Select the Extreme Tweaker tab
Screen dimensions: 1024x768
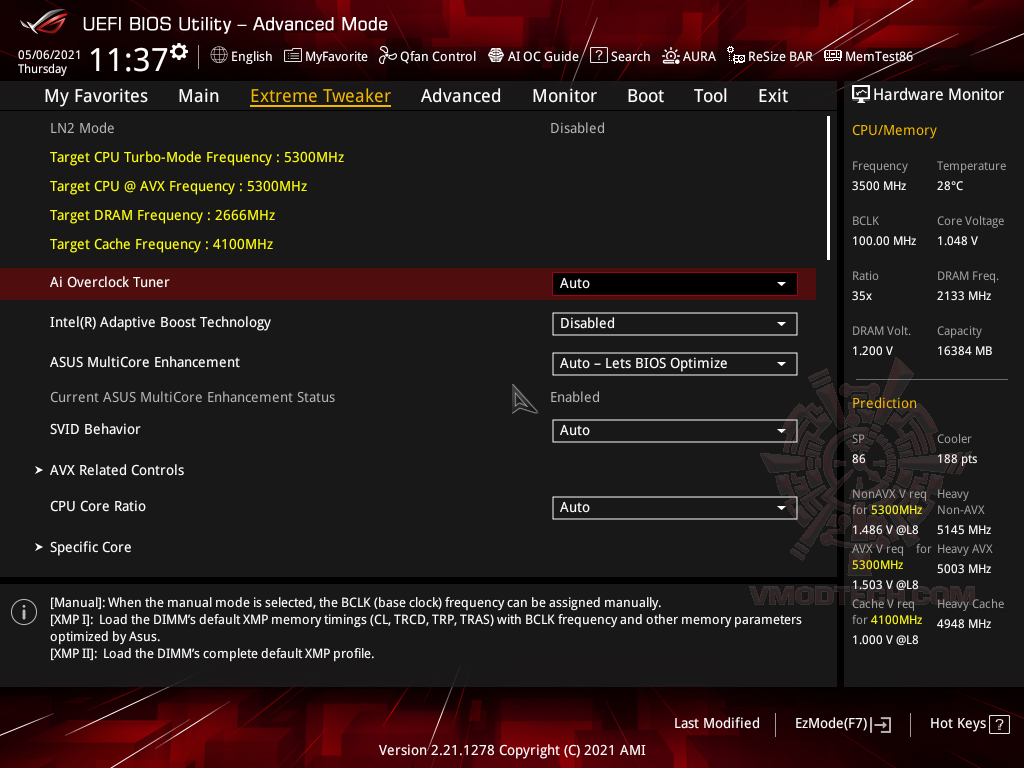pos(321,95)
